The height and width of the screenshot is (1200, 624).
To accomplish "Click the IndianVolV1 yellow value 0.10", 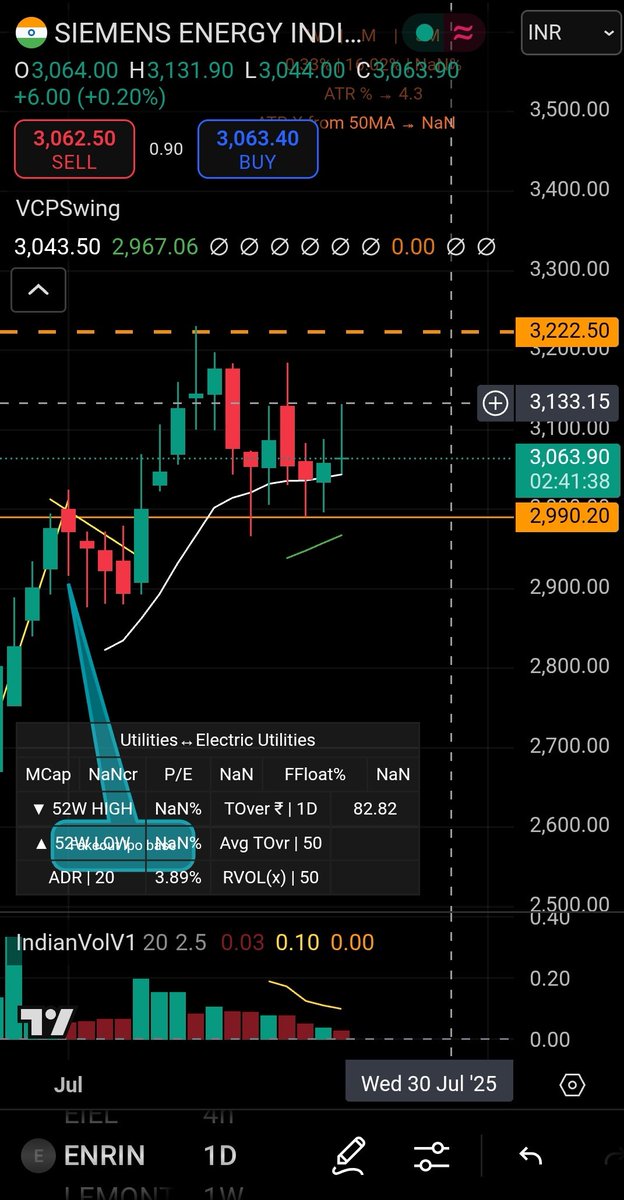I will pyautogui.click(x=297, y=942).
